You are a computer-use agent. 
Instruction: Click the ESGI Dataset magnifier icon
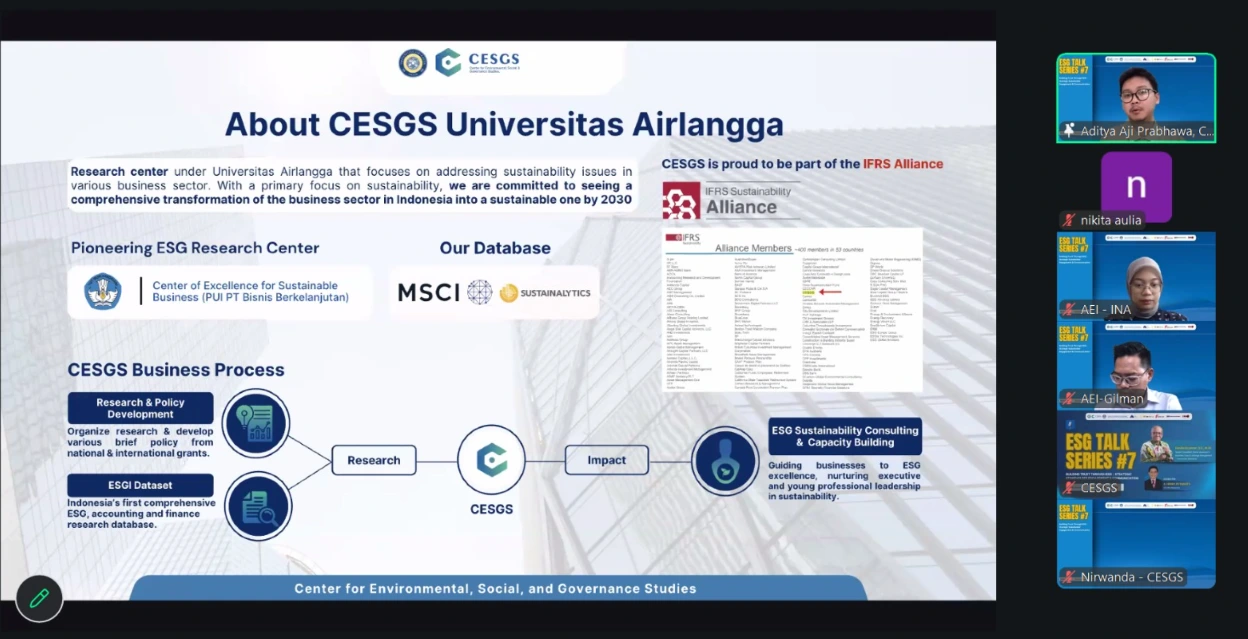pyautogui.click(x=257, y=507)
